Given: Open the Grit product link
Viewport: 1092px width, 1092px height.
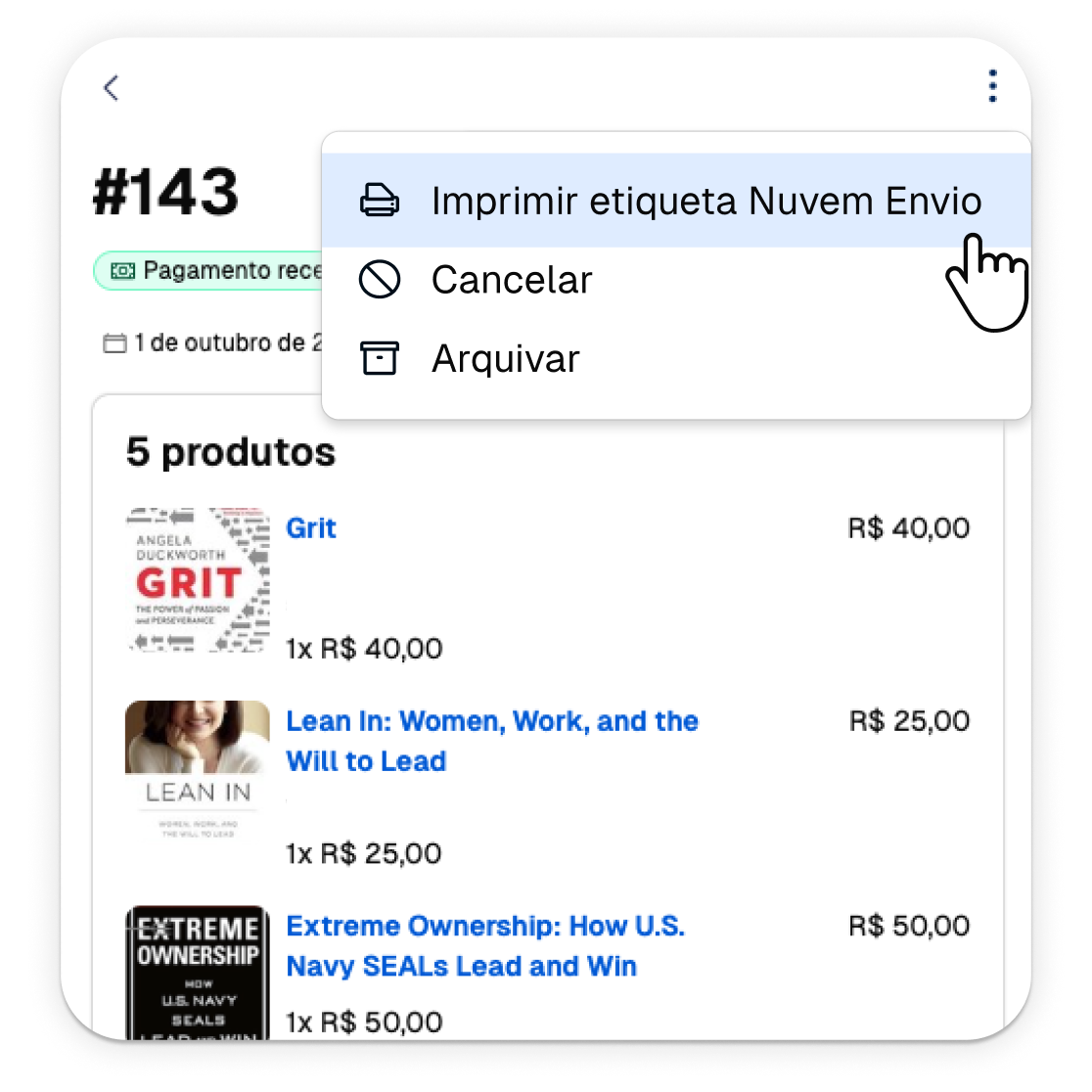Looking at the screenshot, I should point(311,527).
